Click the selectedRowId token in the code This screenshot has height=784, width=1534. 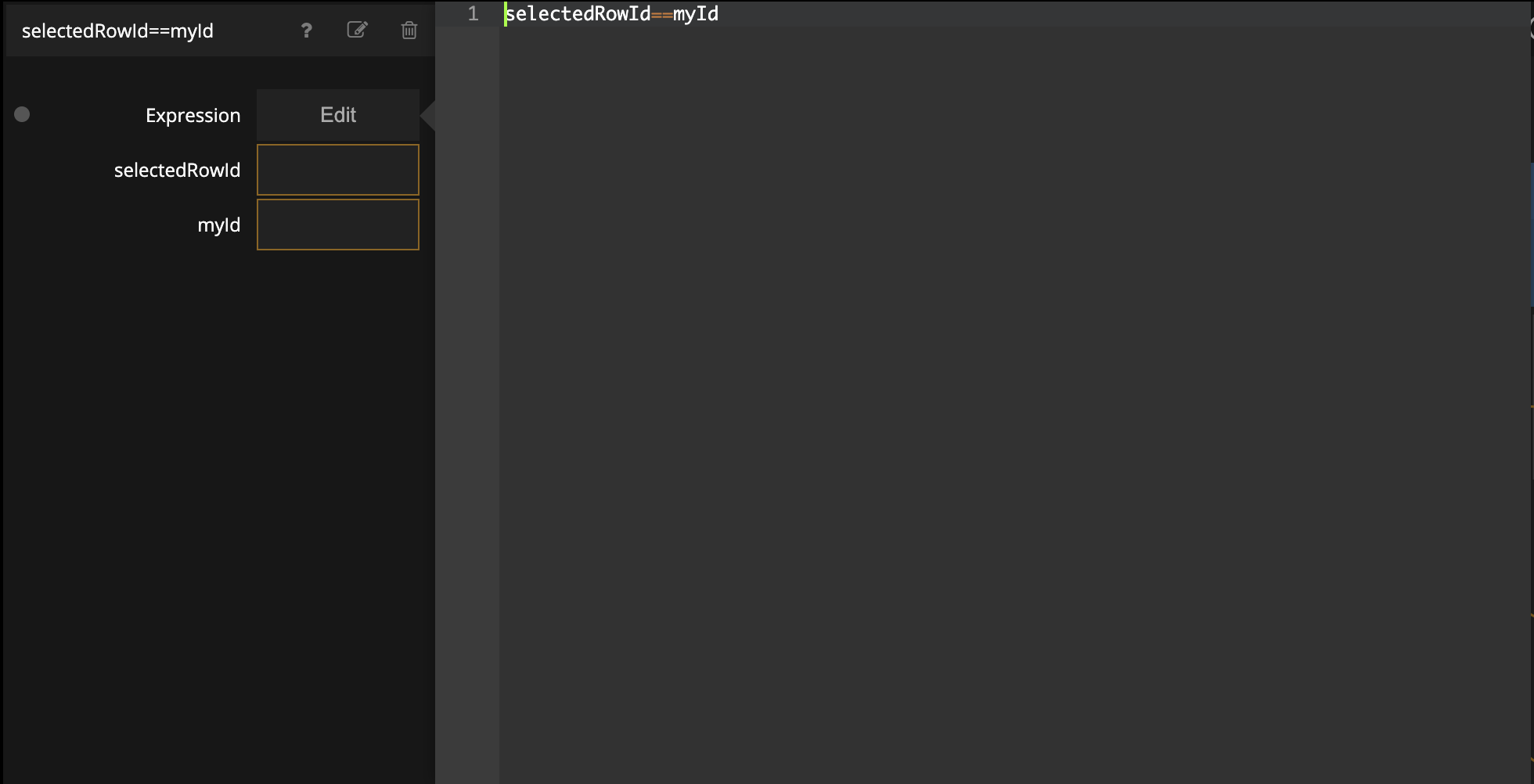point(578,14)
